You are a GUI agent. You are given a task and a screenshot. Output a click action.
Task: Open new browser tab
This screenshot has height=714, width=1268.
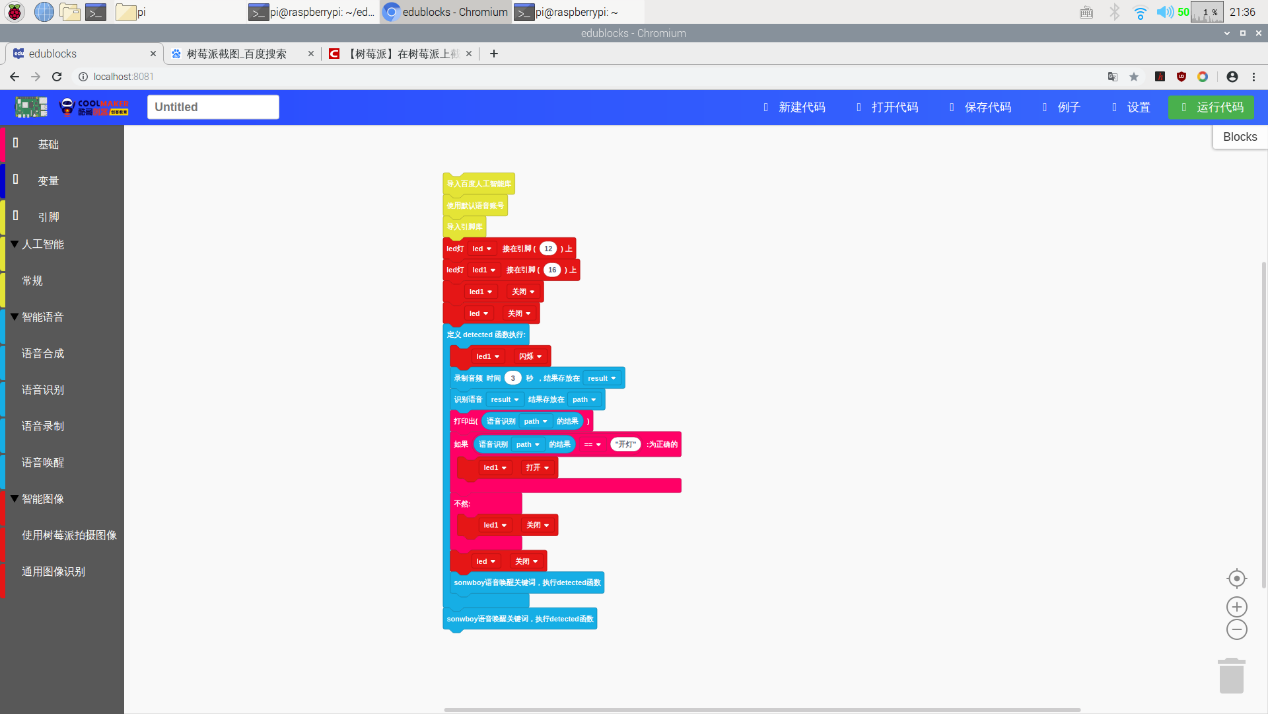click(x=493, y=53)
